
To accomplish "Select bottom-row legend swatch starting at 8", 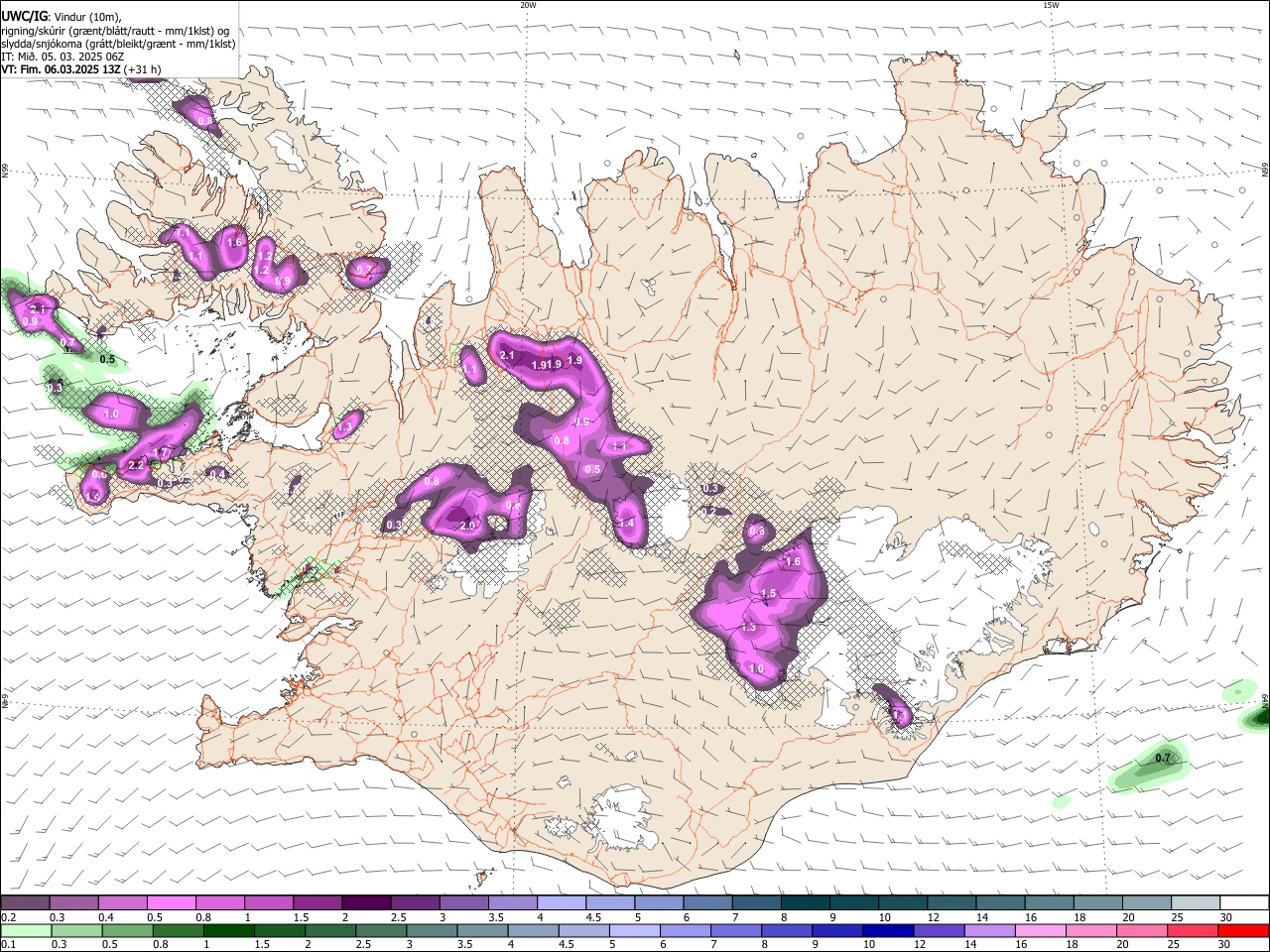I will 786,930.
